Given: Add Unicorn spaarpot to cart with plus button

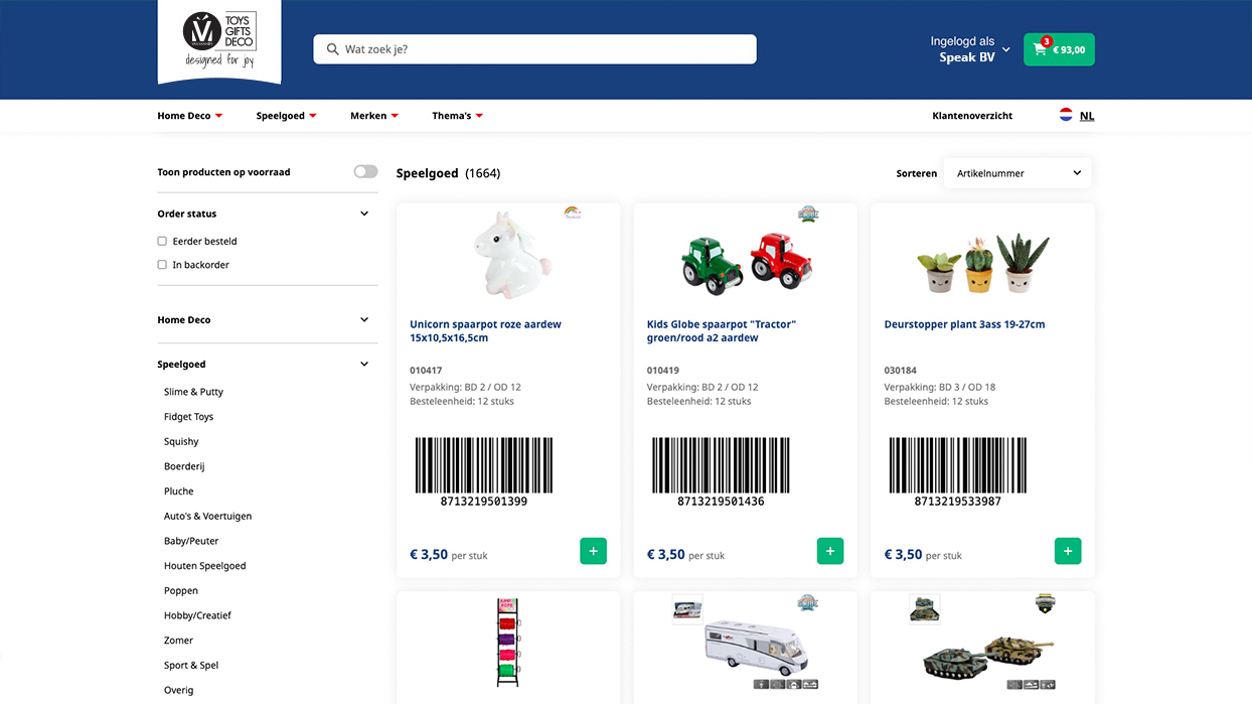Looking at the screenshot, I should pos(593,551).
